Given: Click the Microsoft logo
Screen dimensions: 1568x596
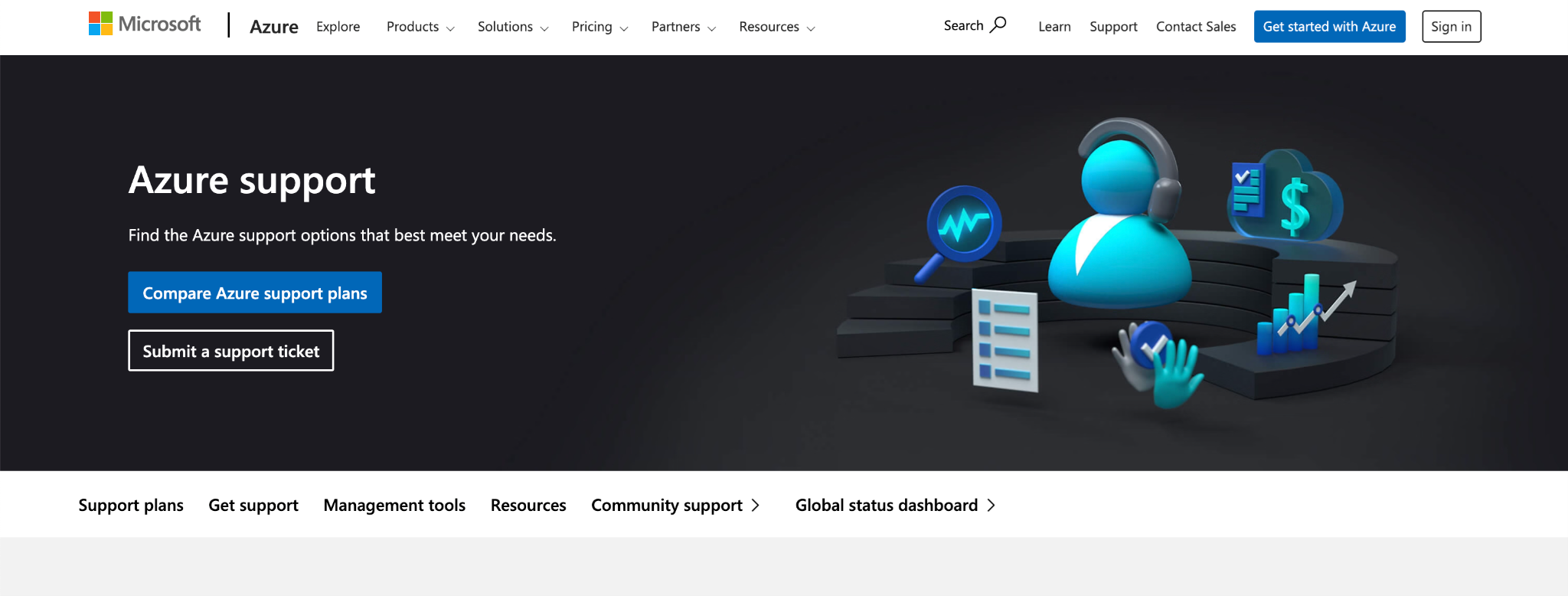Looking at the screenshot, I should pyautogui.click(x=145, y=25).
